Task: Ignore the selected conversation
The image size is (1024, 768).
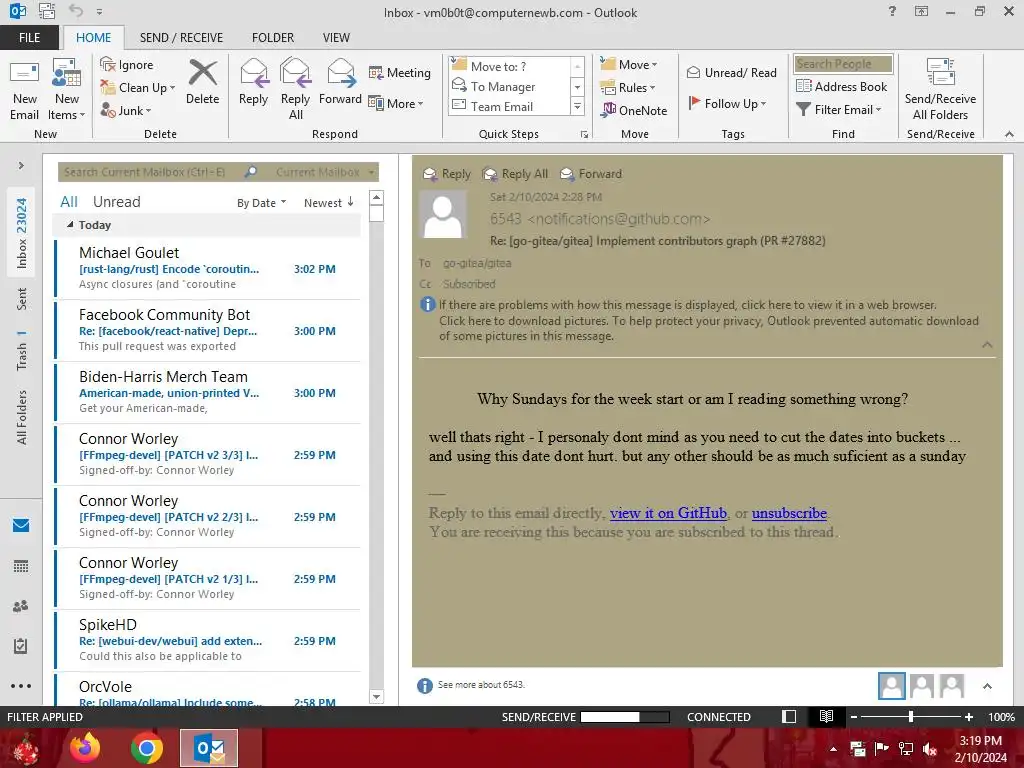Action: click(127, 65)
